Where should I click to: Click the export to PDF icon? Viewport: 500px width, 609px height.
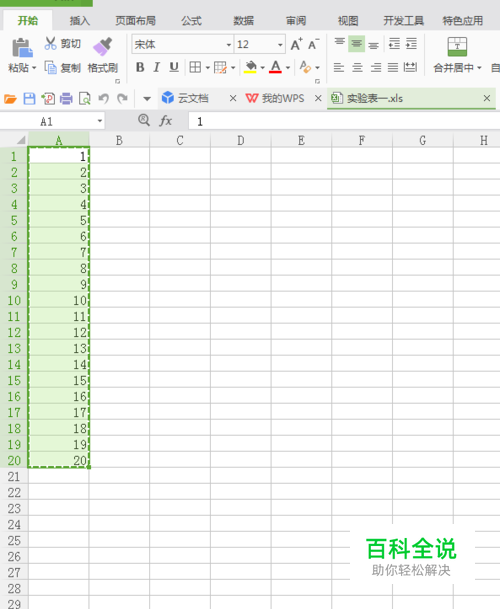point(48,99)
